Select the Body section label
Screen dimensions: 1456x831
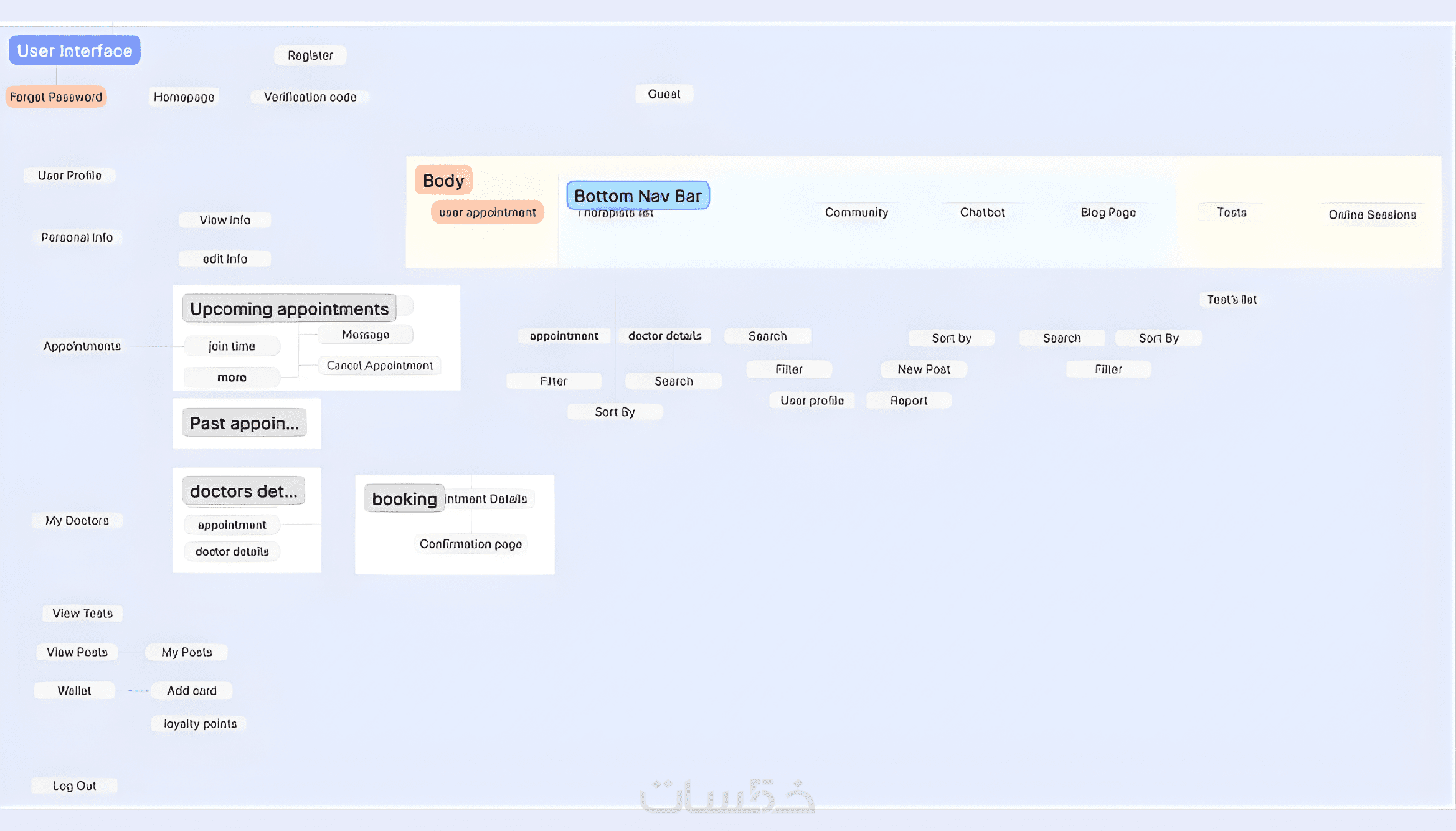443,181
